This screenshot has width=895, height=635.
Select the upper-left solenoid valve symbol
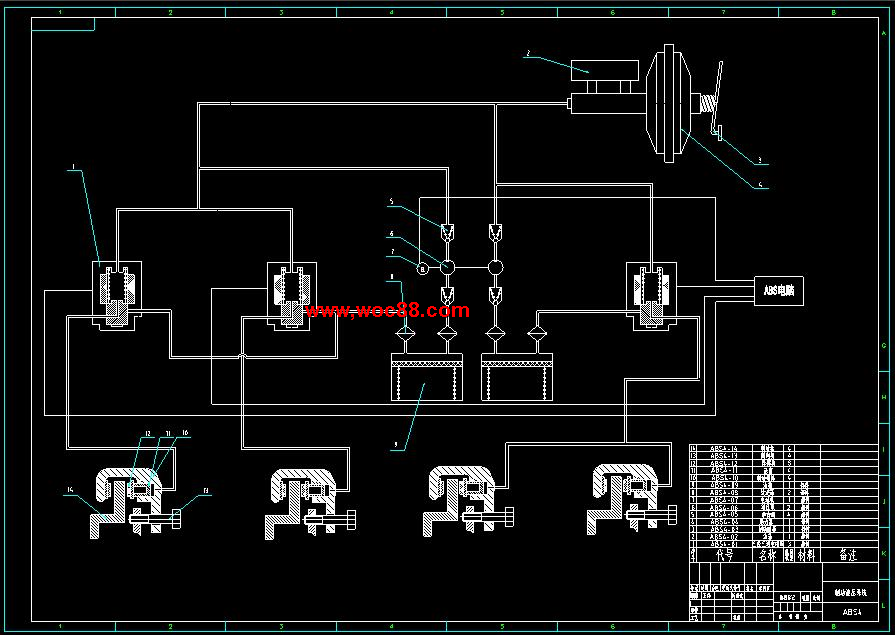(x=117, y=292)
